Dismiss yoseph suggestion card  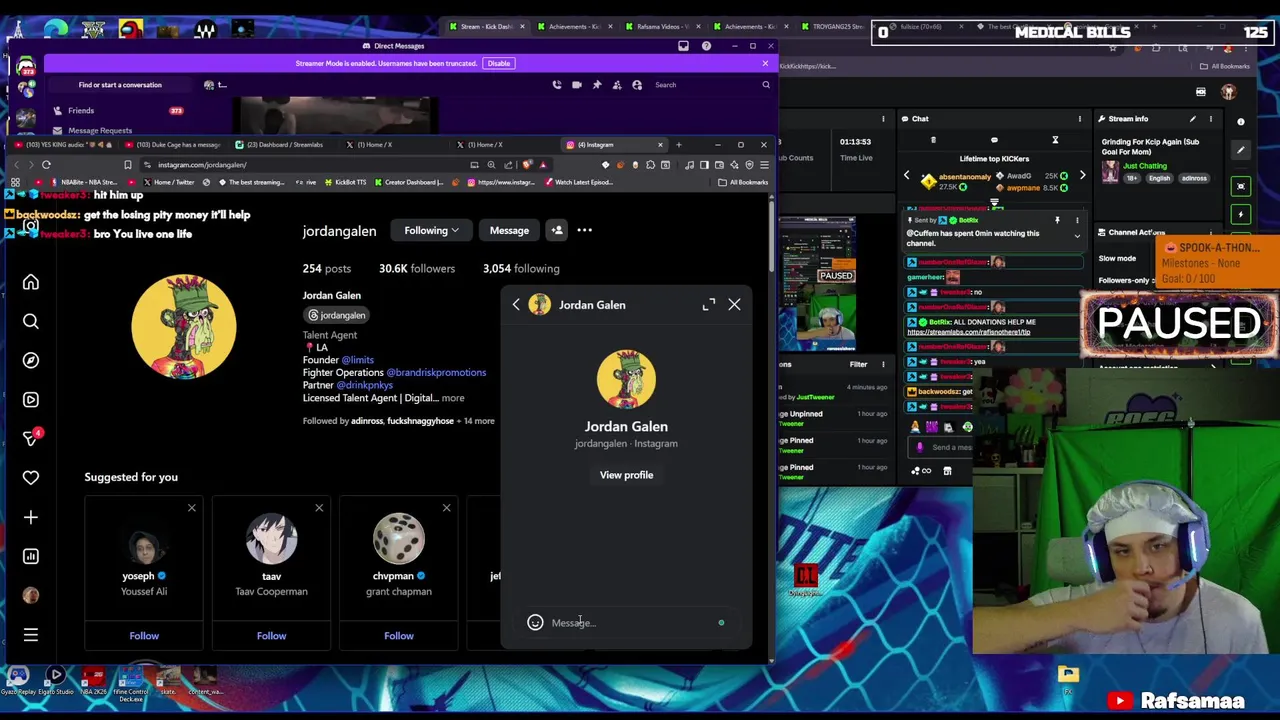(x=192, y=508)
